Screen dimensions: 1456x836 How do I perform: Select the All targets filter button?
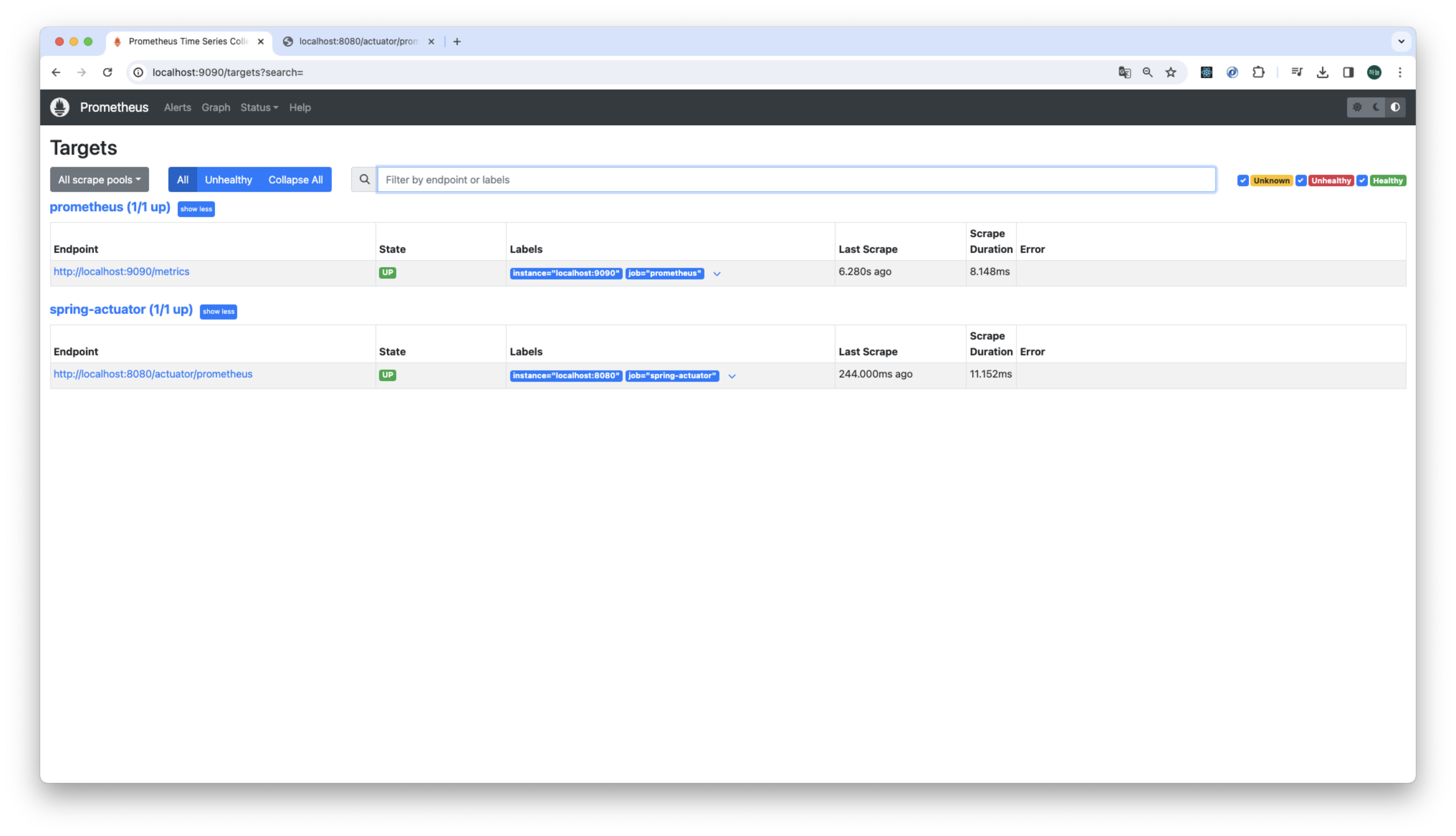[x=183, y=180]
